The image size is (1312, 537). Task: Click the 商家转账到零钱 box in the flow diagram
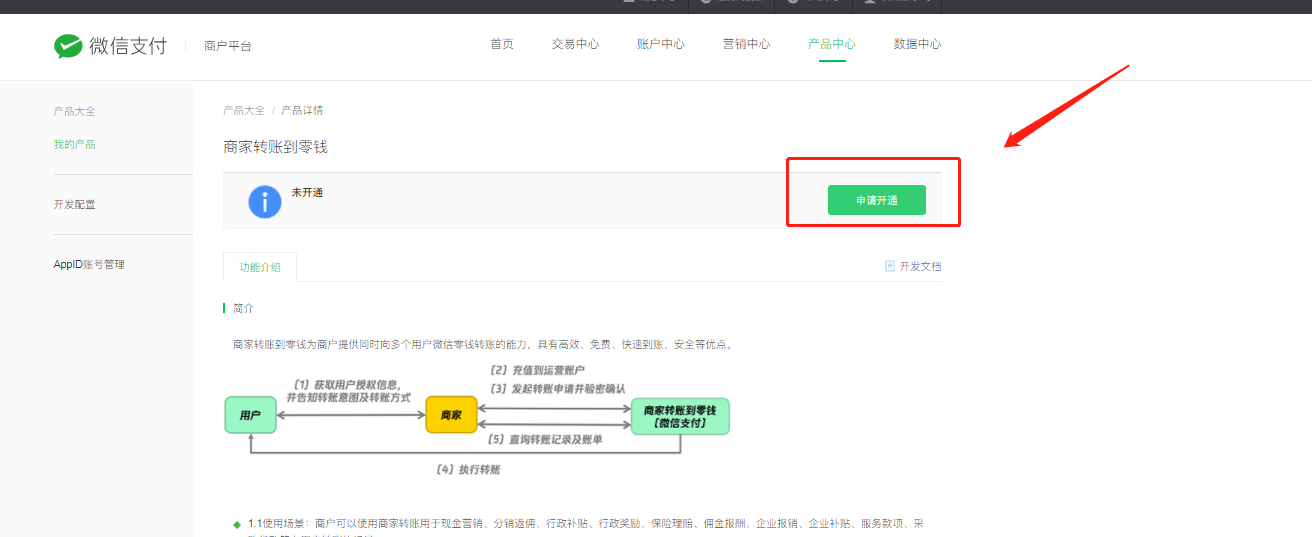point(680,416)
